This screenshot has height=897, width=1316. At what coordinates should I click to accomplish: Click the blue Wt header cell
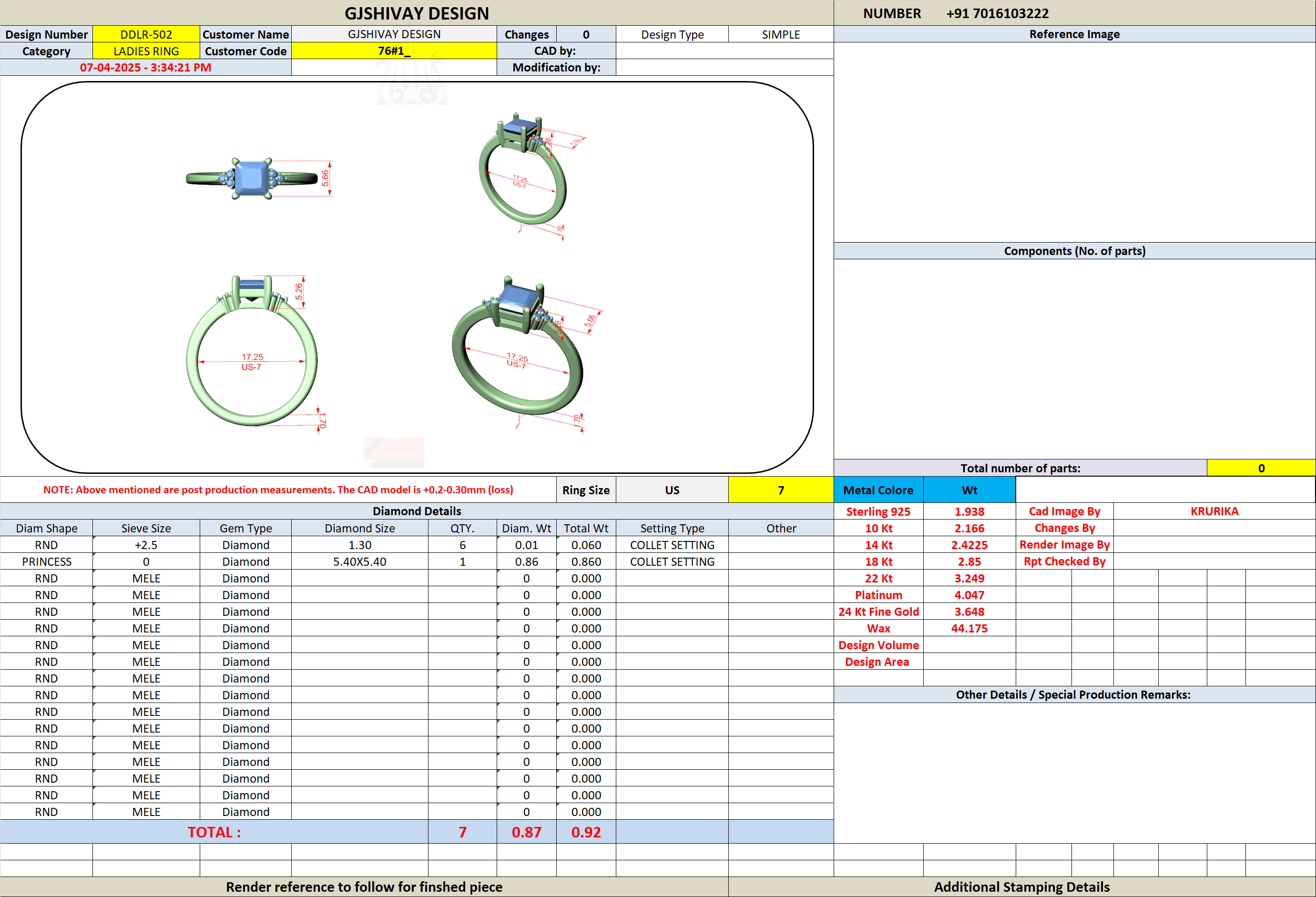pos(969,490)
